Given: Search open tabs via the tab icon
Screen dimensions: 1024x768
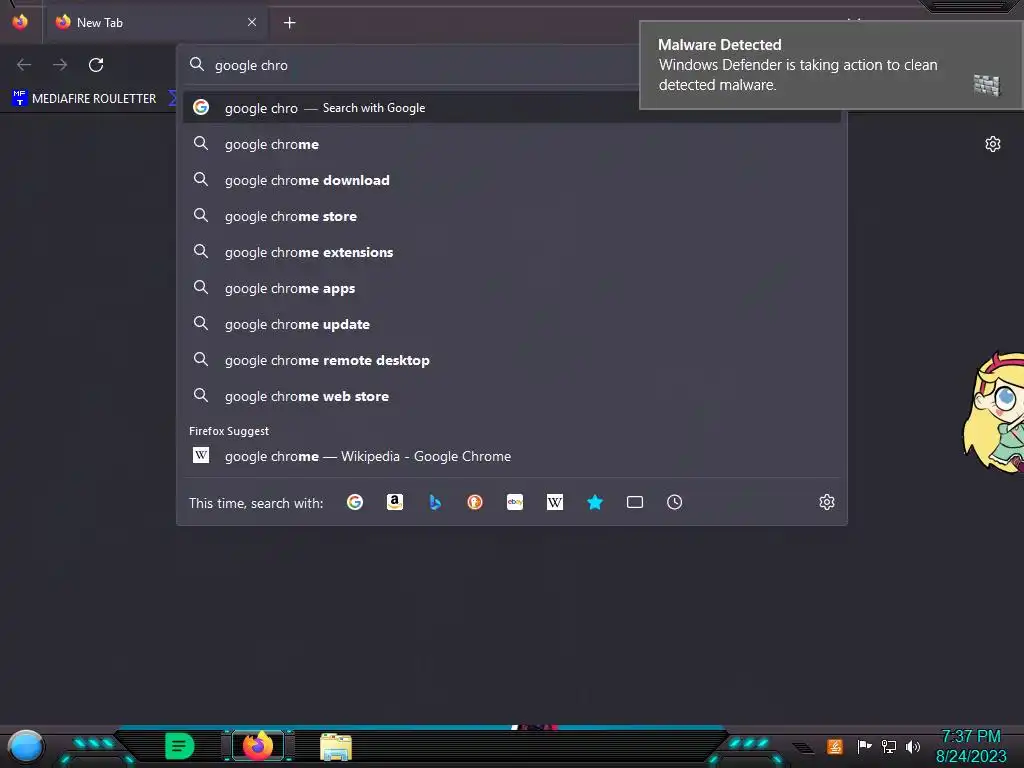Looking at the screenshot, I should (635, 502).
